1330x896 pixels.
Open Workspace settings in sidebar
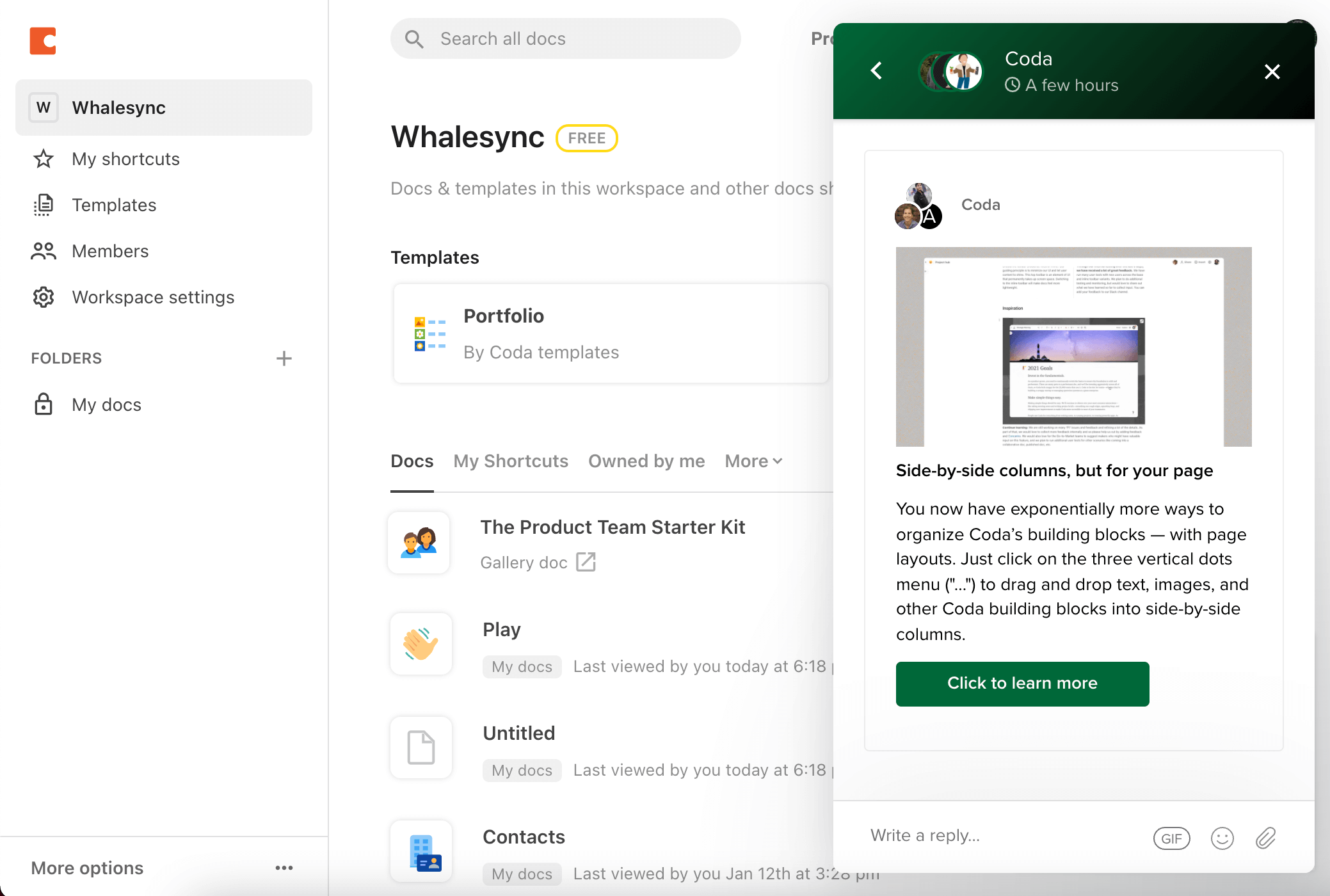153,297
